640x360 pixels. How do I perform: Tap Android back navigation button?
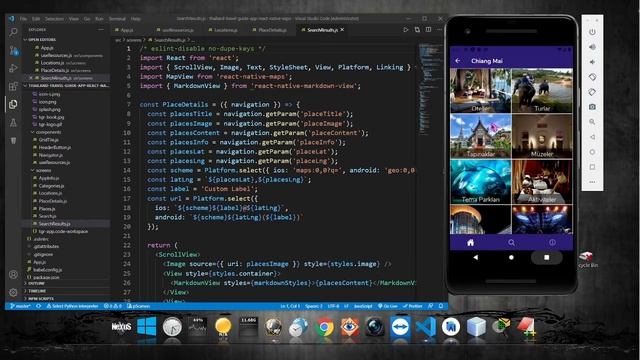[476, 258]
